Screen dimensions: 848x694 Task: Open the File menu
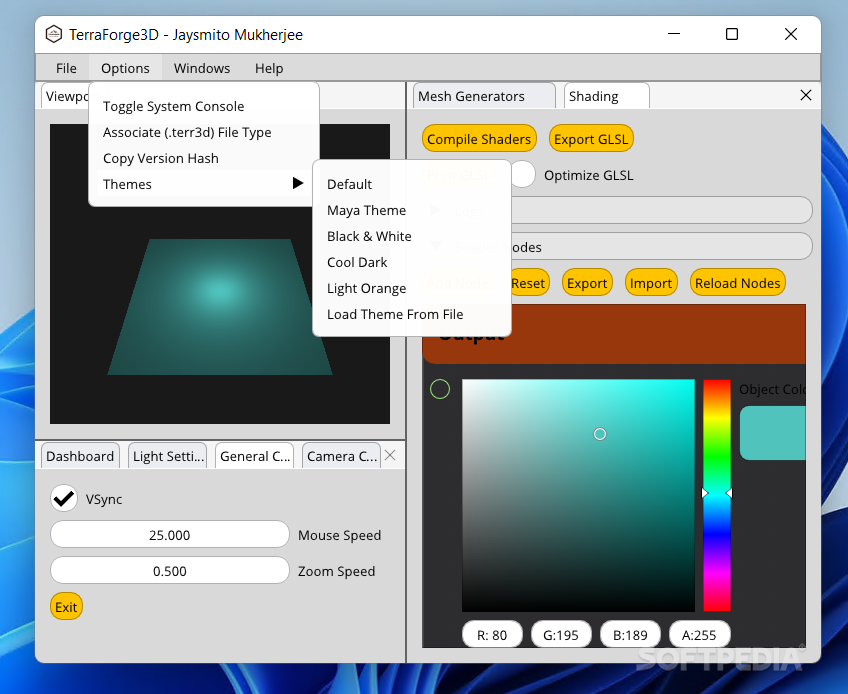pyautogui.click(x=66, y=68)
